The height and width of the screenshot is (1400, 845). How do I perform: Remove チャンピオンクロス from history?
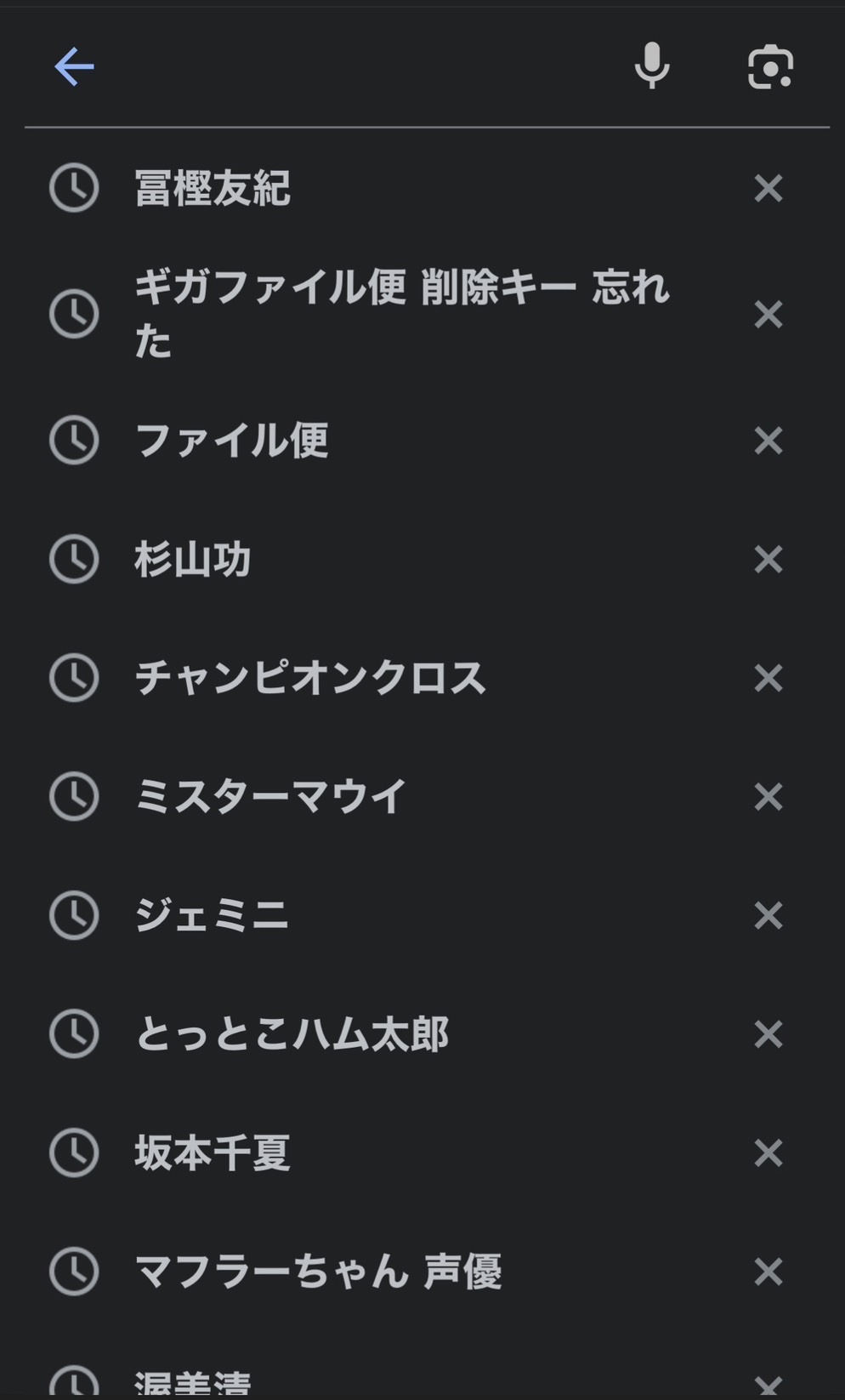(768, 678)
